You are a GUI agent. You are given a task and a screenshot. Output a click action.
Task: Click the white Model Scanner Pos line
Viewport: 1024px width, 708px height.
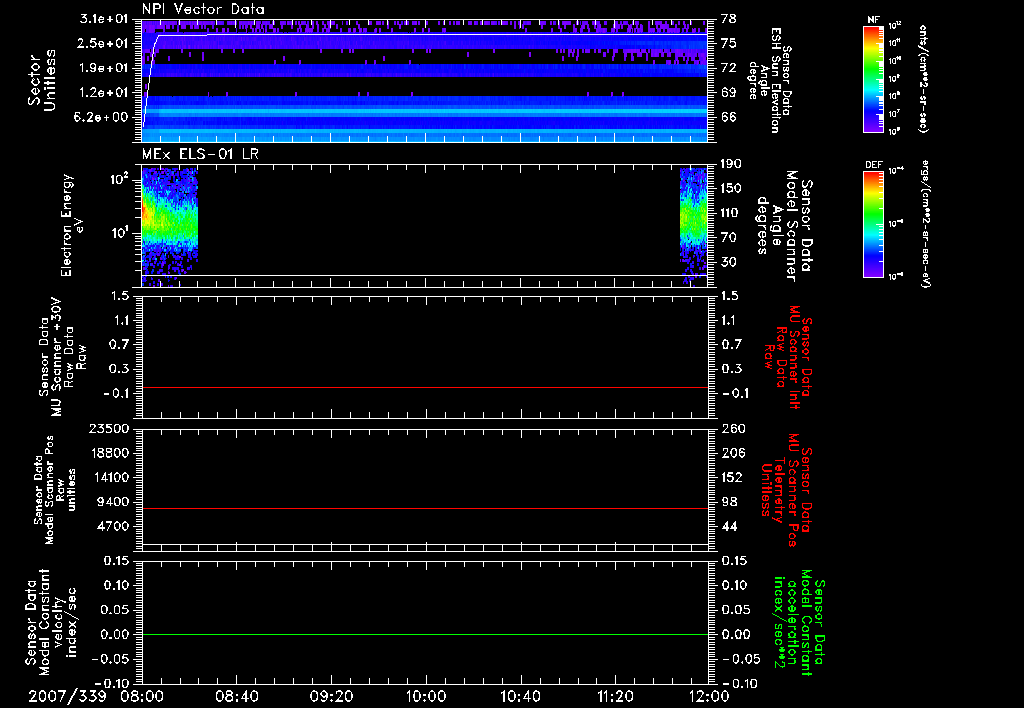pos(425,544)
